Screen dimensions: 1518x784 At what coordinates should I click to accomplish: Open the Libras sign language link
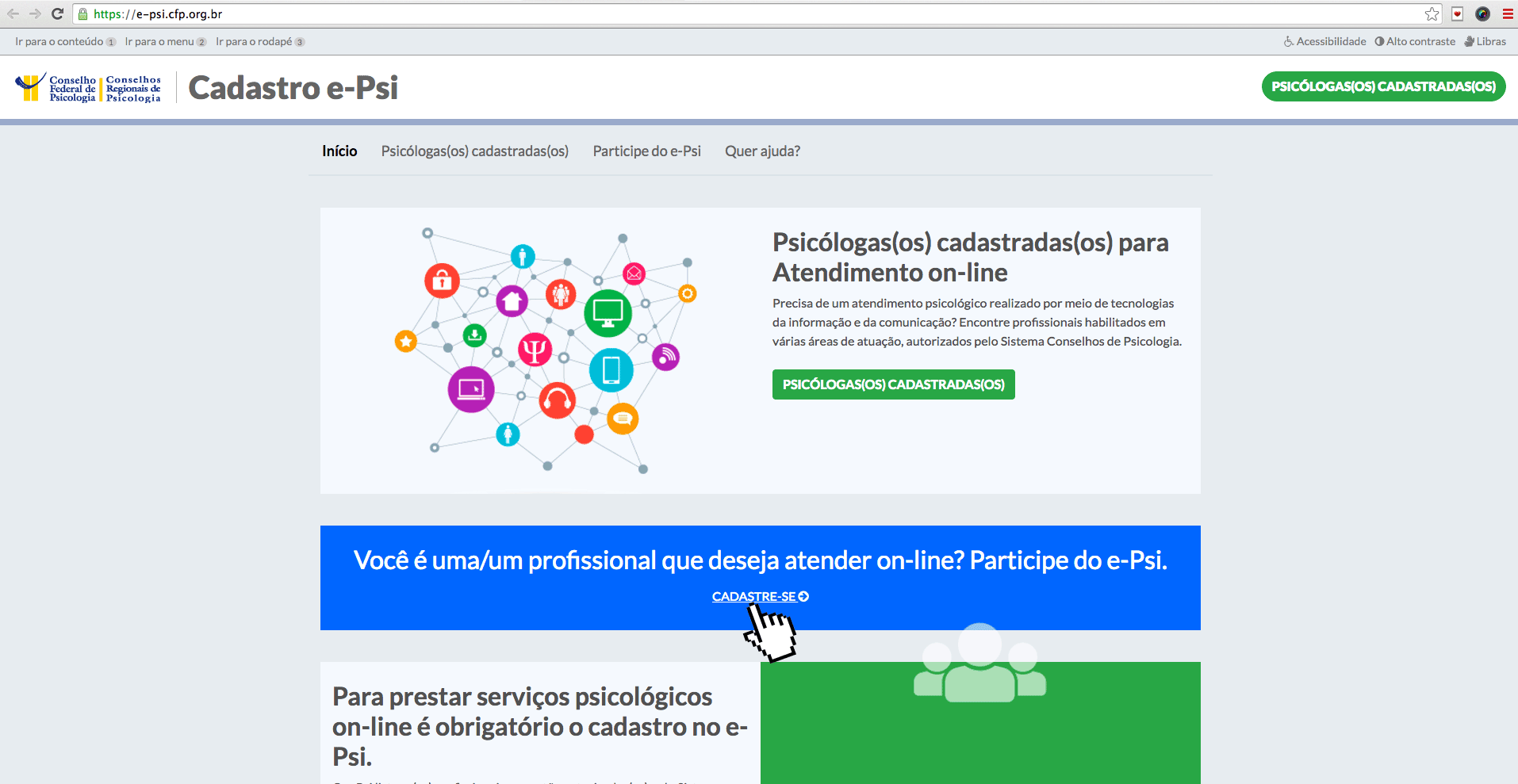pyautogui.click(x=1485, y=41)
